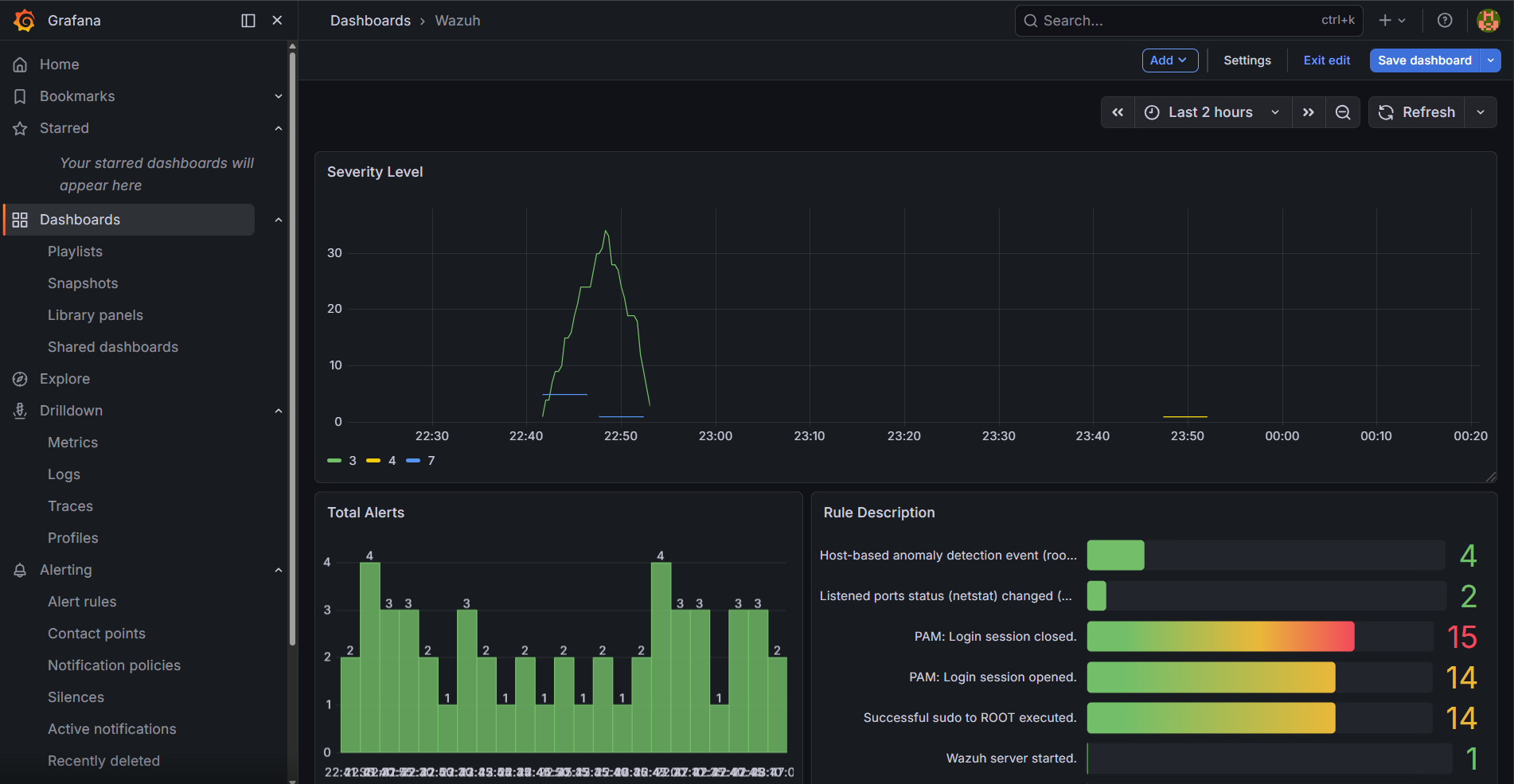
Task: Open Bookmarks in sidebar
Action: point(77,96)
